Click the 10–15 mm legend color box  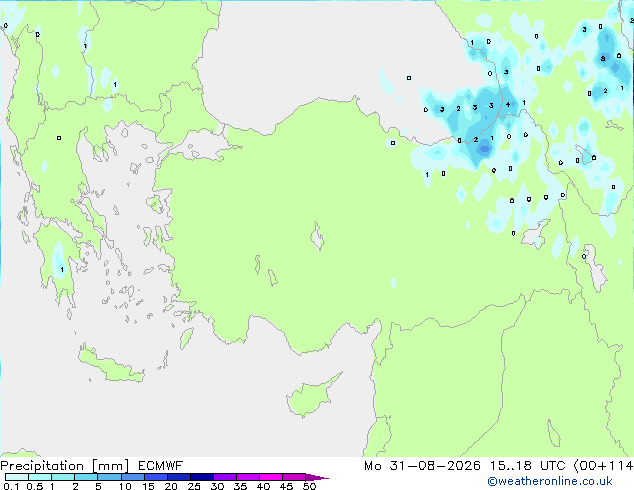(133, 477)
